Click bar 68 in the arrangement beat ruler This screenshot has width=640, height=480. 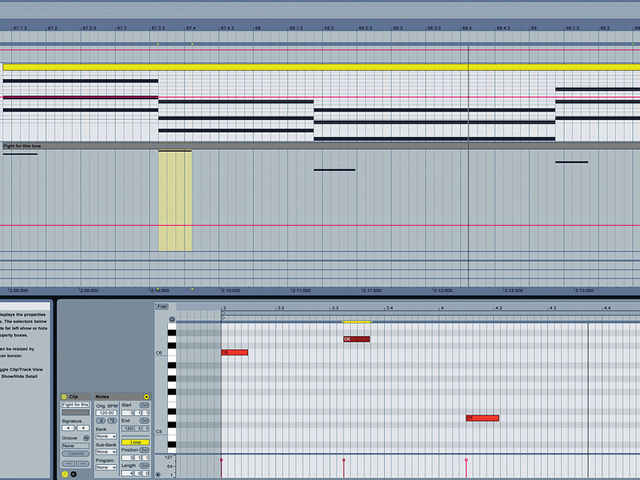click(258, 28)
